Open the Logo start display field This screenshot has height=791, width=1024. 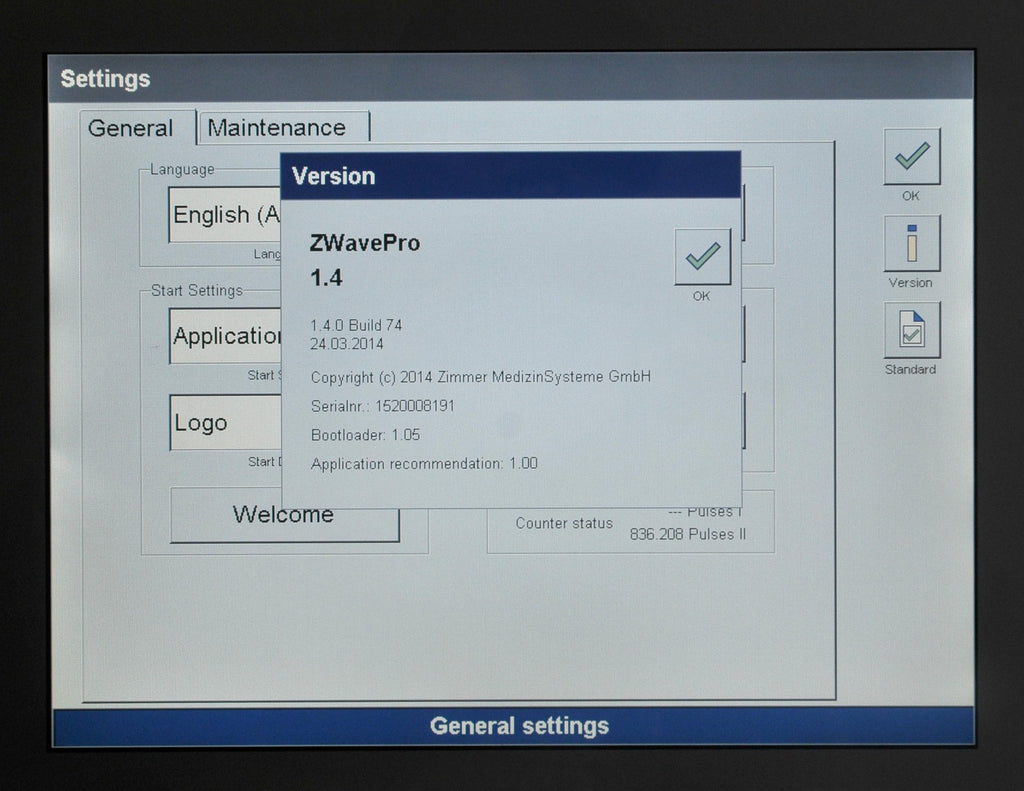(225, 423)
